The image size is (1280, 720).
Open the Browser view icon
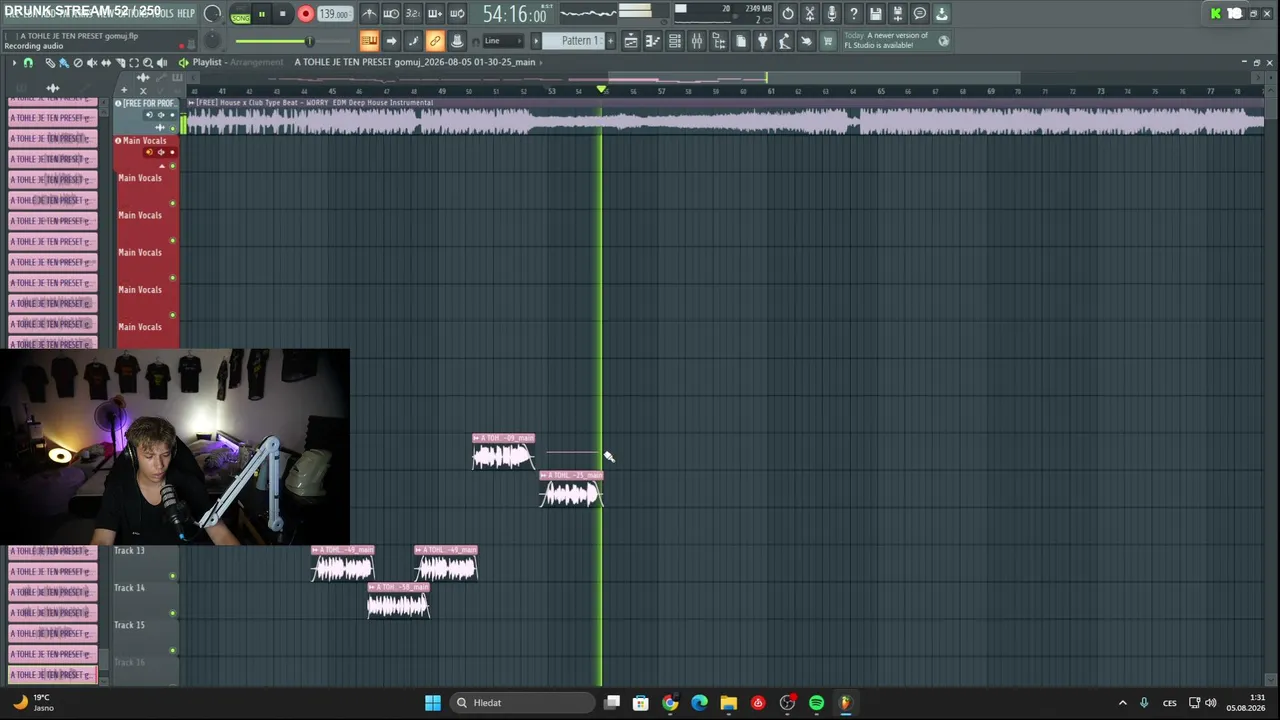click(x=719, y=41)
